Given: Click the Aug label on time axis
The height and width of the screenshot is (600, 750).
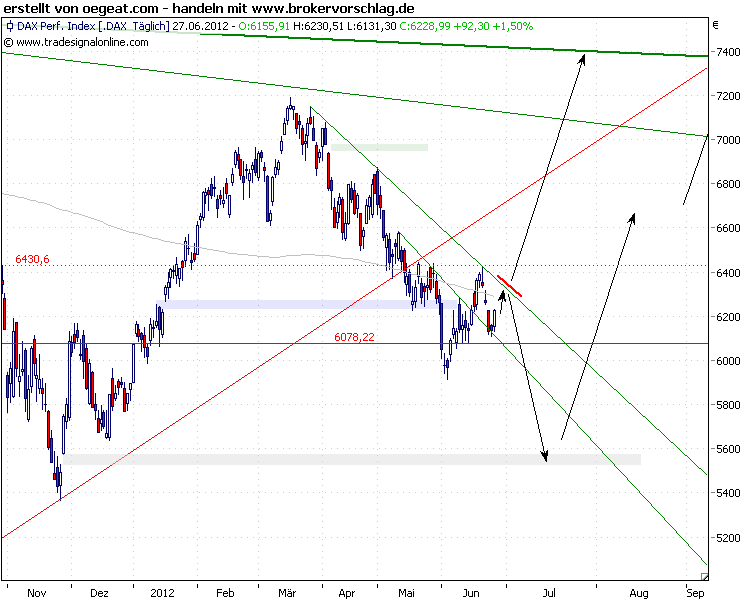Looking at the screenshot, I should [x=639, y=593].
